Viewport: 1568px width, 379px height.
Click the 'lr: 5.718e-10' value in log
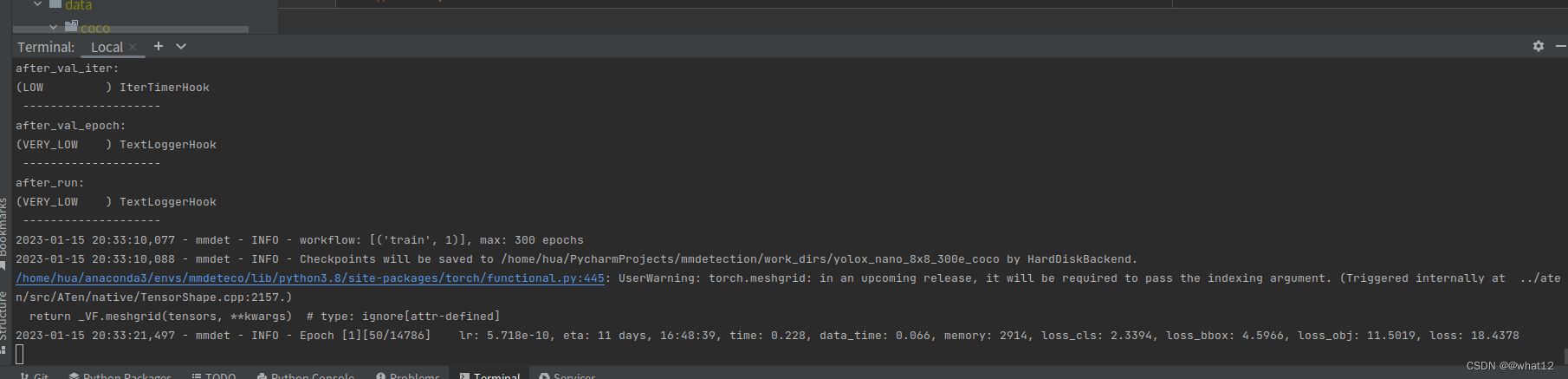(x=504, y=336)
